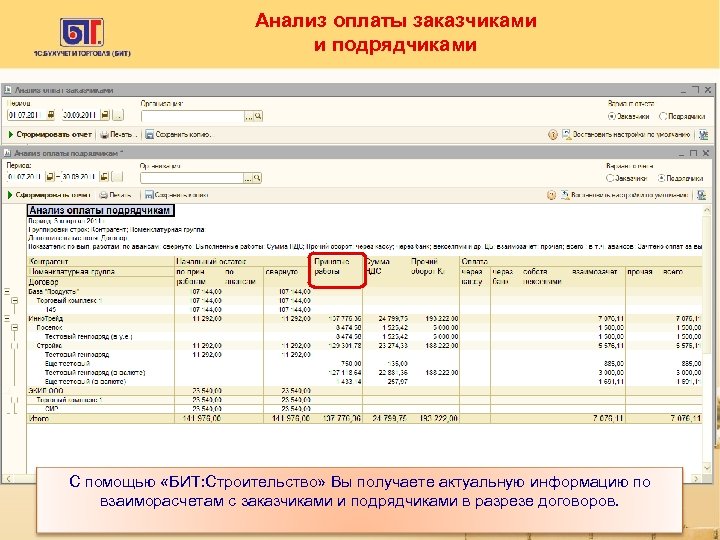Click end date field in подрядчикам window
The width and height of the screenshot is (720, 540).
80,177
